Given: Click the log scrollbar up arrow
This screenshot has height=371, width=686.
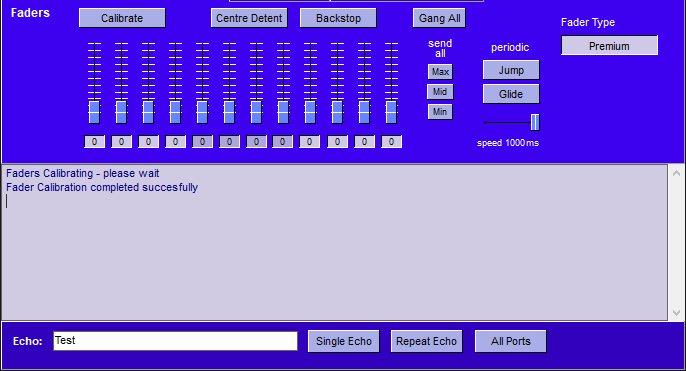Looking at the screenshot, I should coord(676,173).
